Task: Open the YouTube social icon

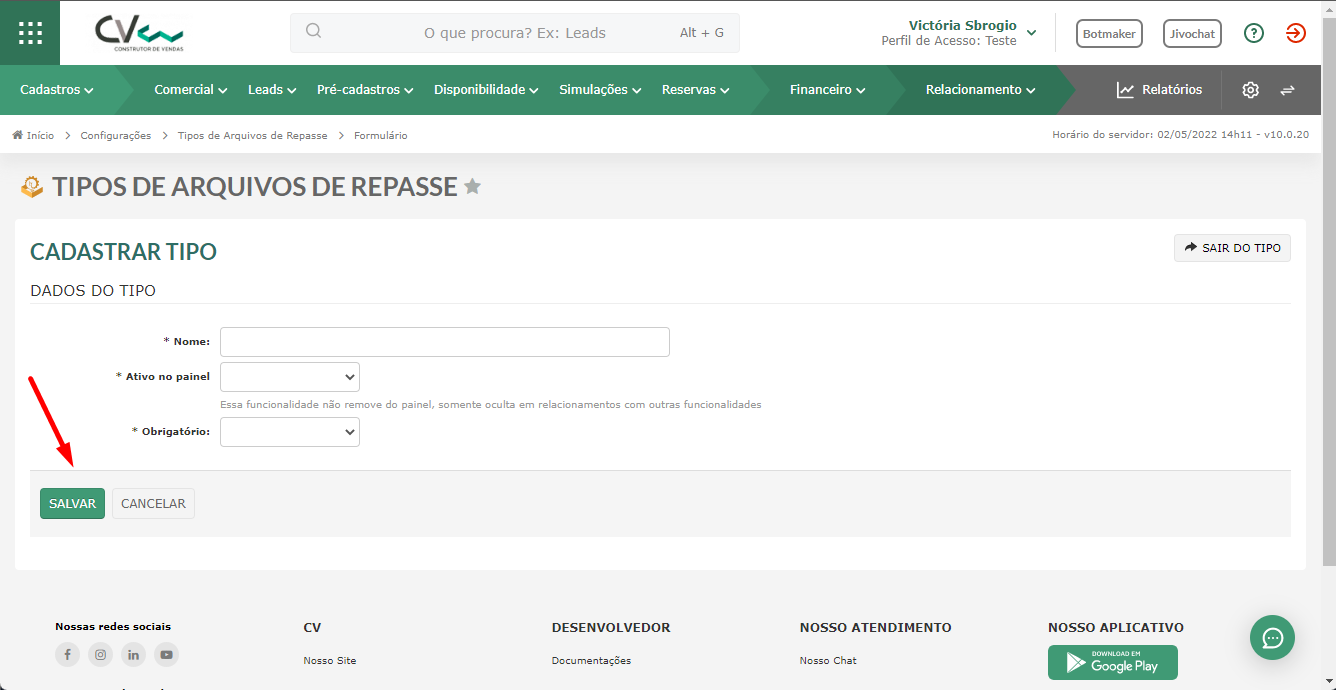Action: pyautogui.click(x=166, y=655)
